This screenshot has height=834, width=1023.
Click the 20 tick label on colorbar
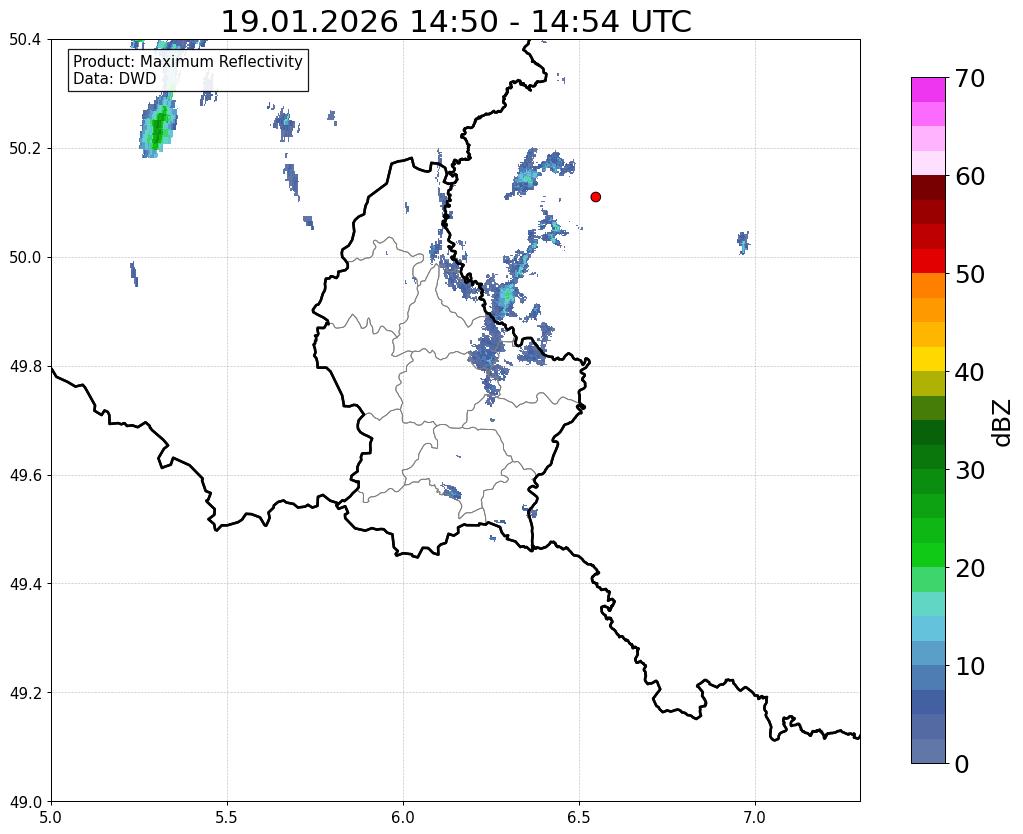coord(970,568)
